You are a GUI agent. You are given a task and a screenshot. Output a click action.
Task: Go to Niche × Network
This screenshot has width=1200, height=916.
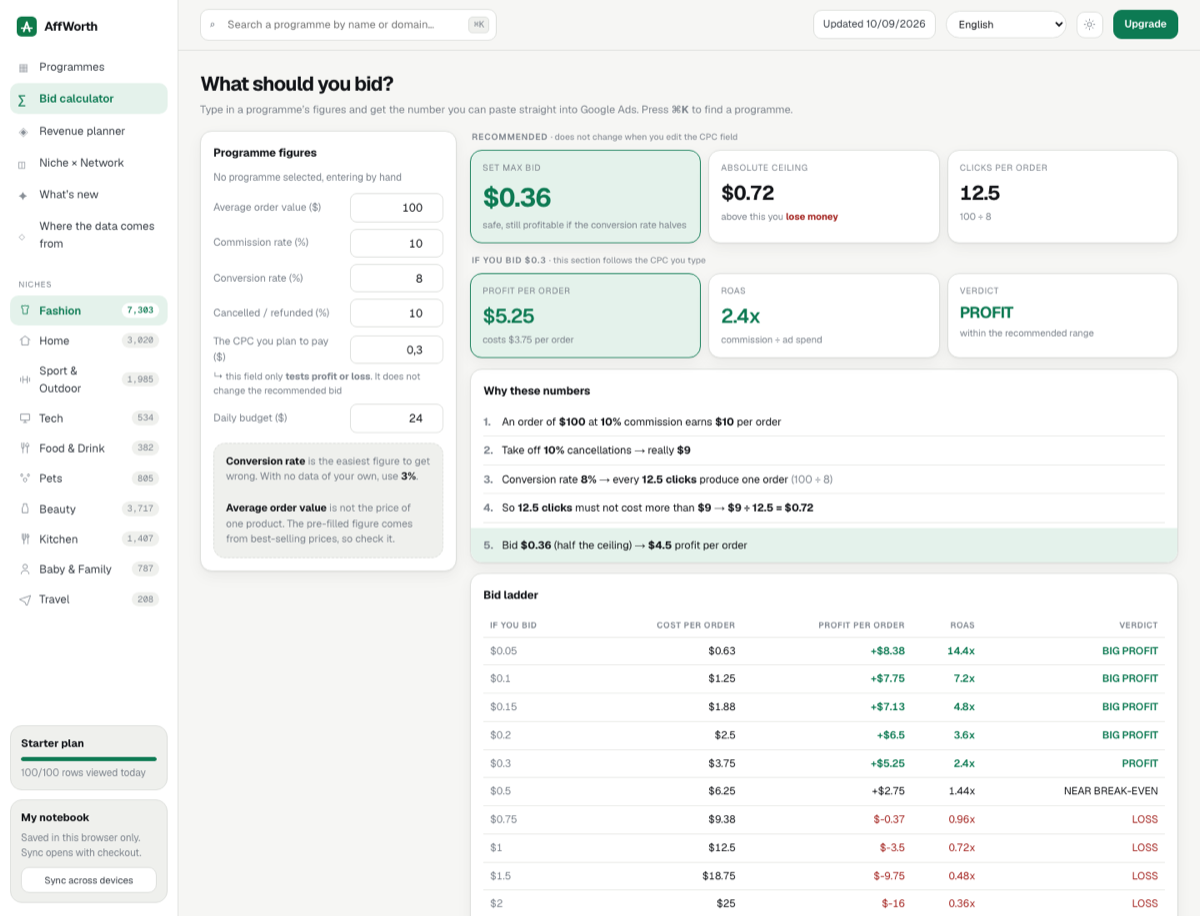coord(89,163)
